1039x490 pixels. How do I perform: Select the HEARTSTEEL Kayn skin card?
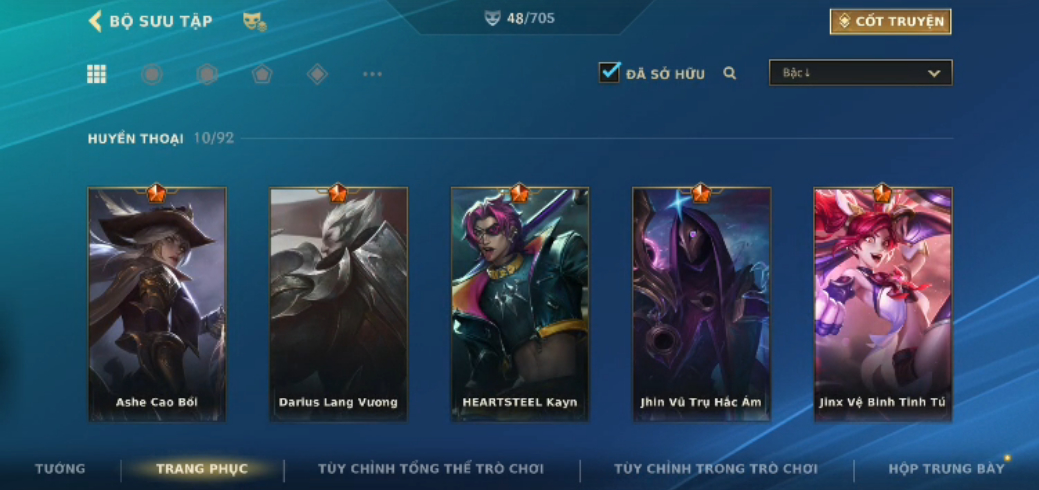520,304
